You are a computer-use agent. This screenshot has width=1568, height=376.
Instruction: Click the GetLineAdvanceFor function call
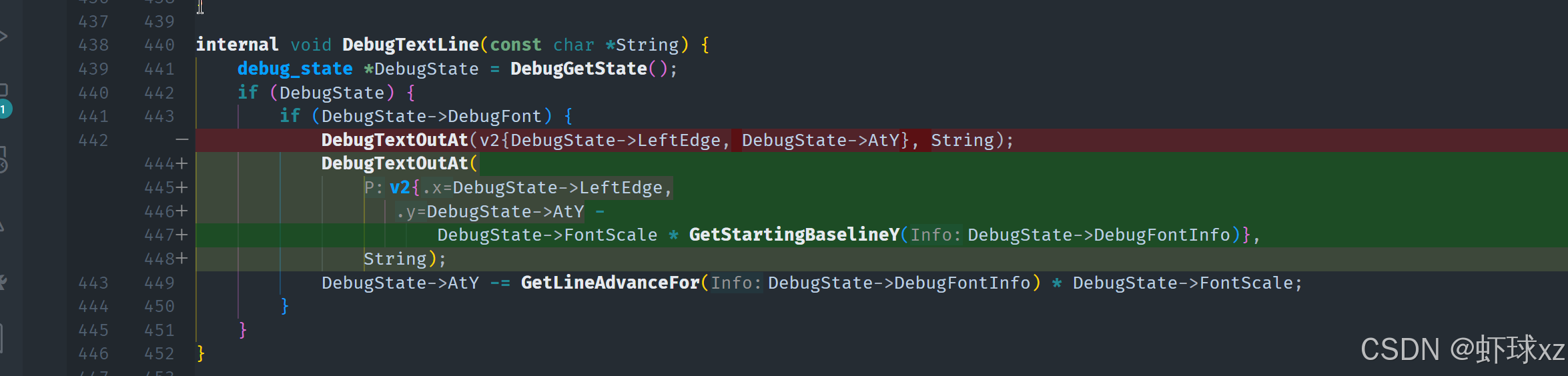point(609,283)
